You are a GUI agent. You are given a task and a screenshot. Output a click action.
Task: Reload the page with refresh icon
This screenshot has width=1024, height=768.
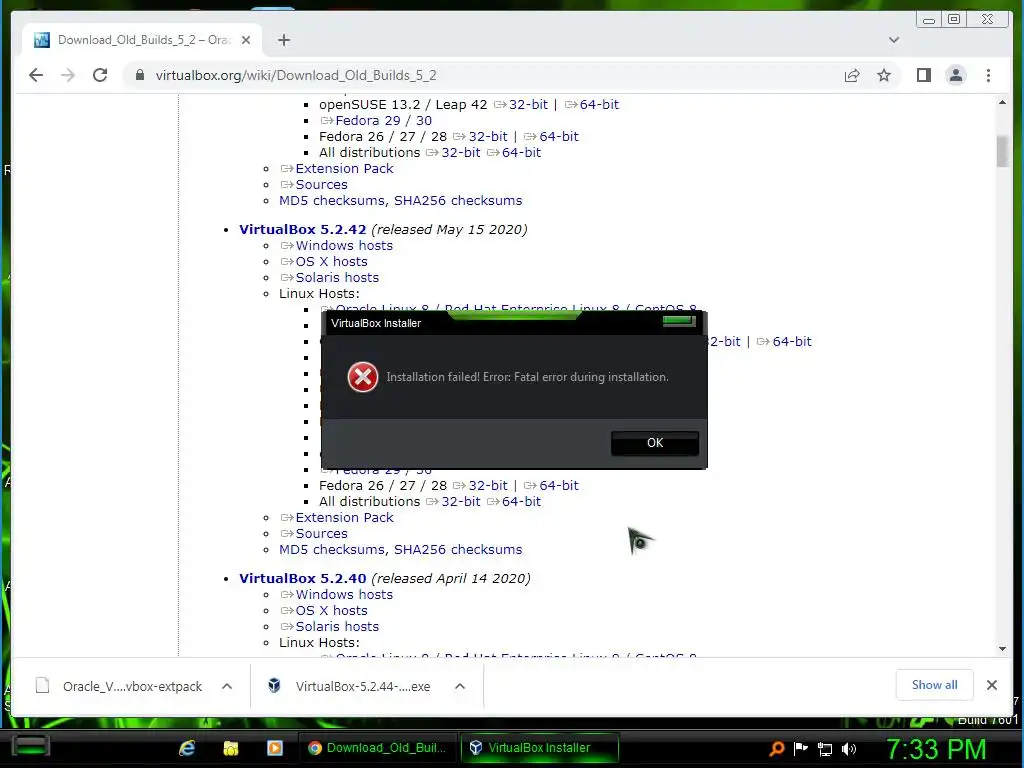click(100, 75)
